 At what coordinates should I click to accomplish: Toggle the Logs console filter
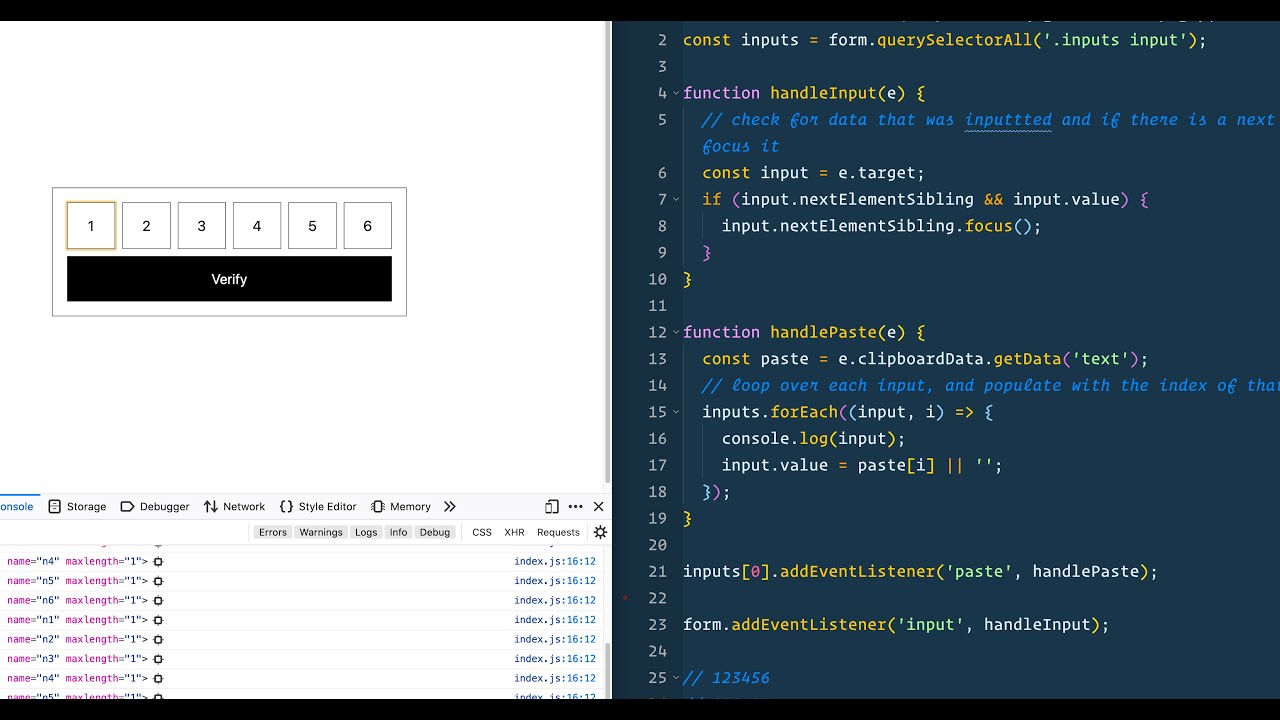pyautogui.click(x=366, y=532)
